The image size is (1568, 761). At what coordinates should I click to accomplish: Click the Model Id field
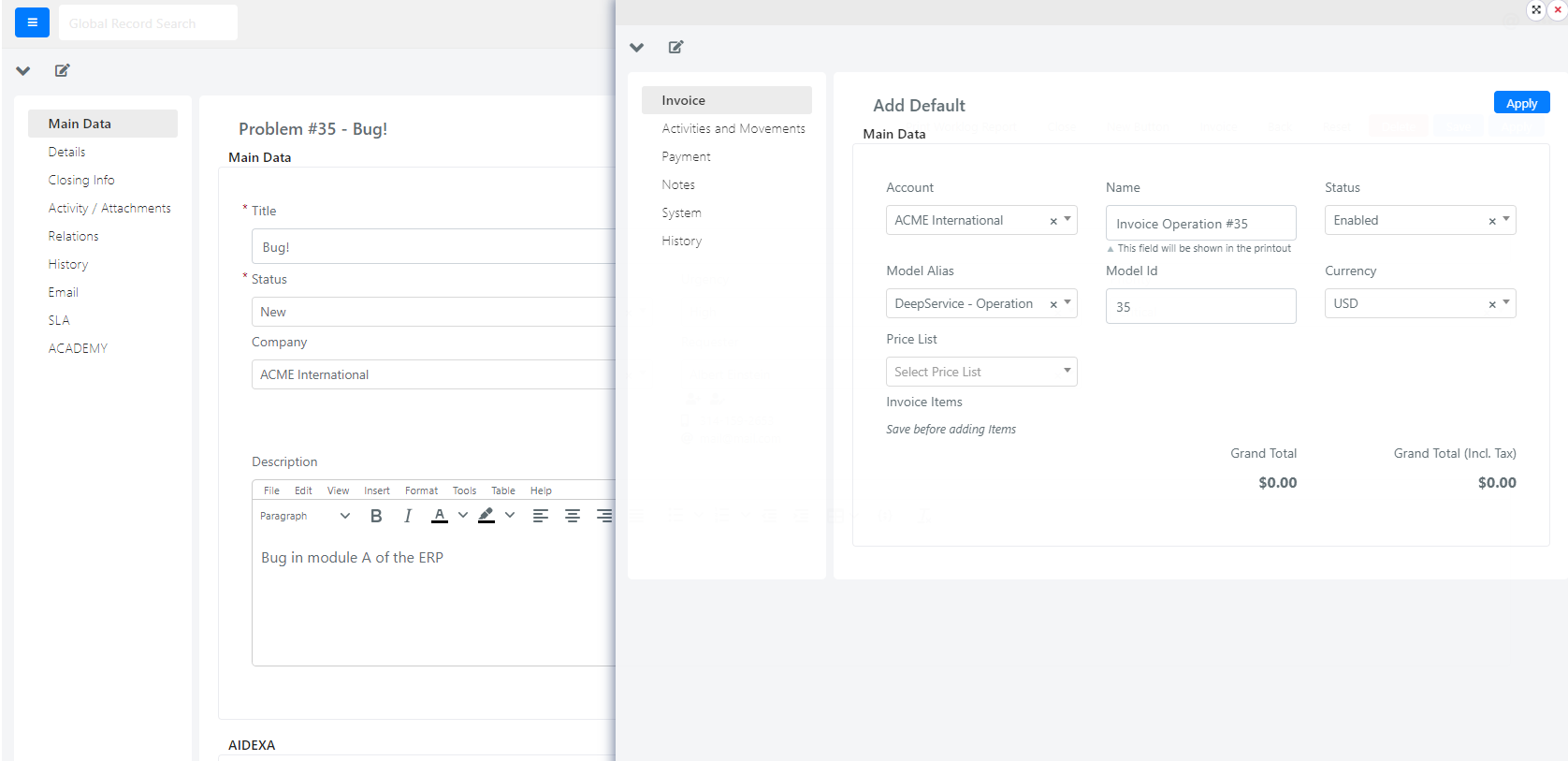[x=1200, y=306]
